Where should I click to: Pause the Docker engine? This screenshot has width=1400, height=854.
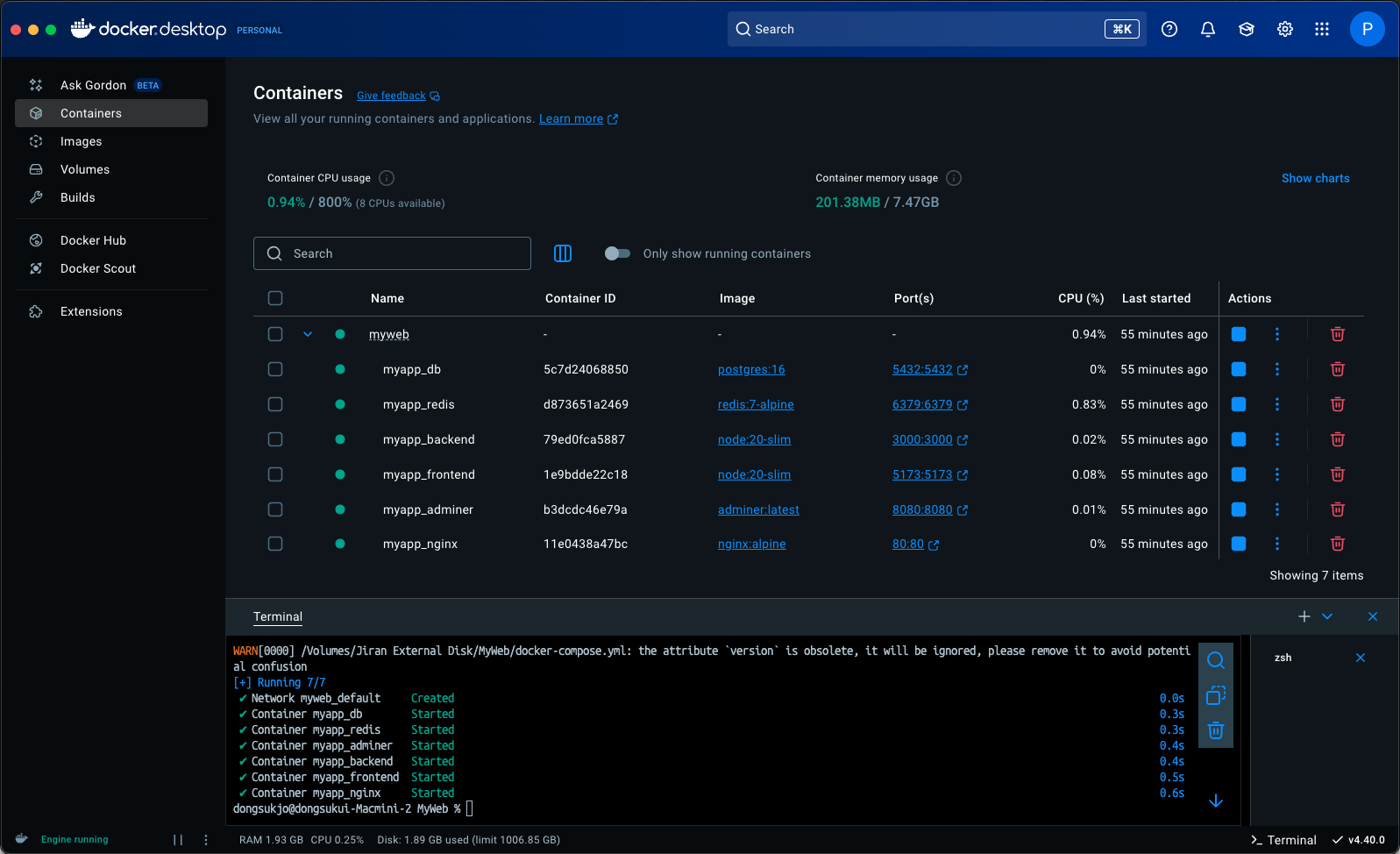[x=178, y=840]
